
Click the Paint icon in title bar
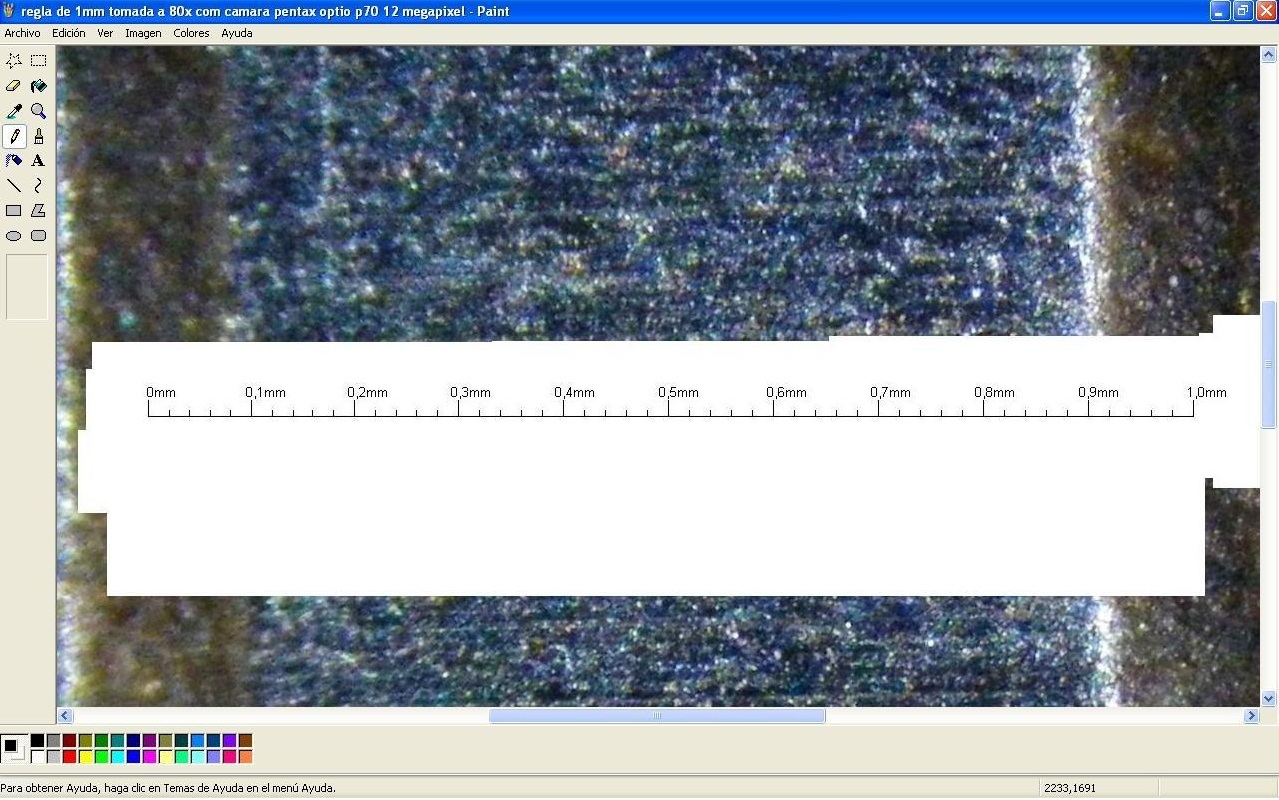[x=10, y=11]
